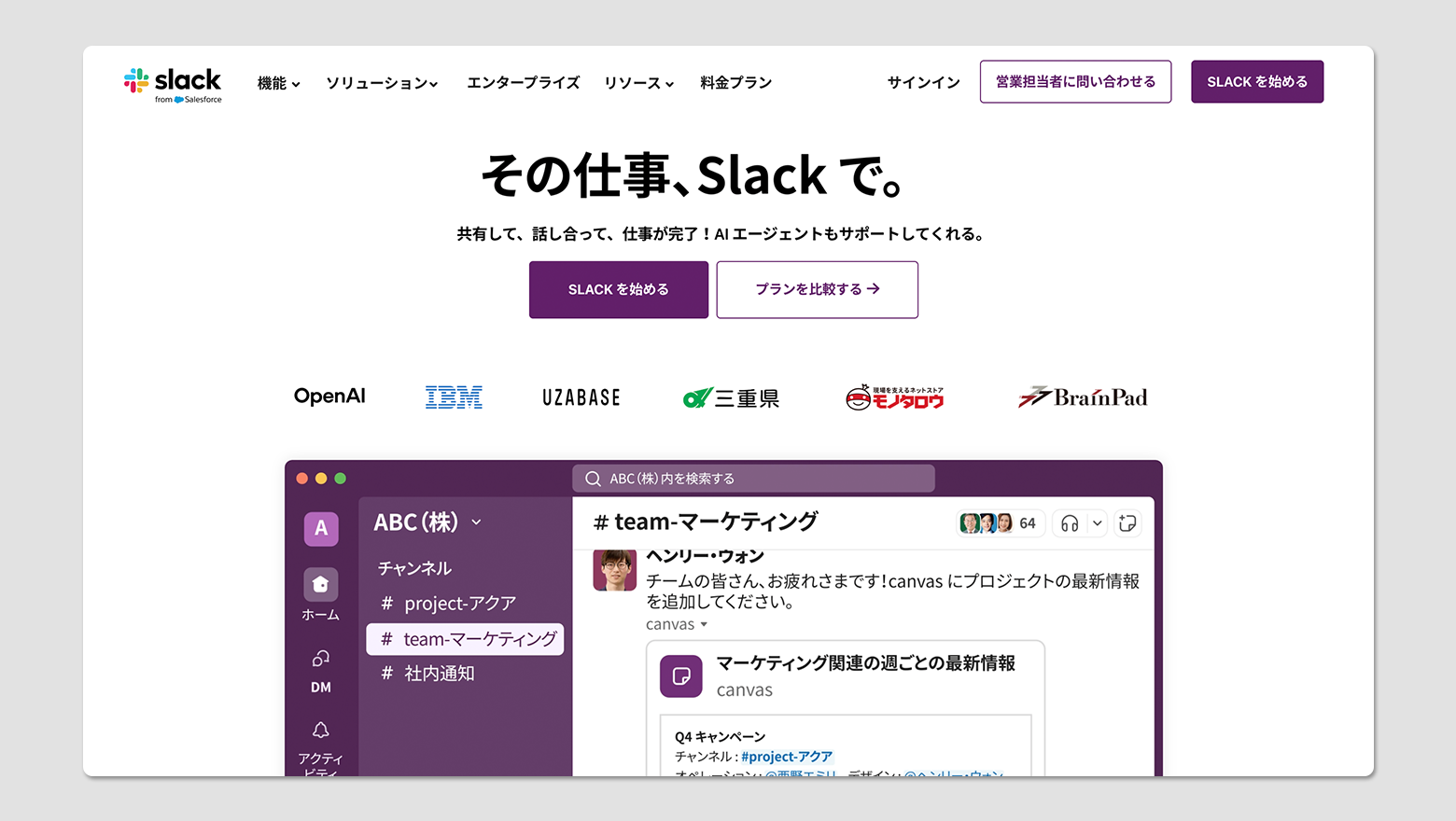The width and height of the screenshot is (1456, 821).
Task: Go to the エンタープライズ page
Action: tap(524, 83)
